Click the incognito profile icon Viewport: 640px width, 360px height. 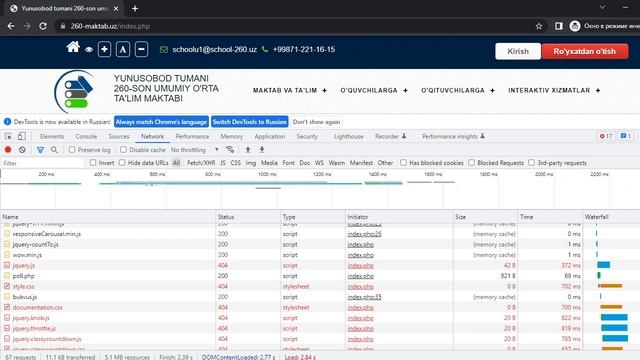click(575, 26)
